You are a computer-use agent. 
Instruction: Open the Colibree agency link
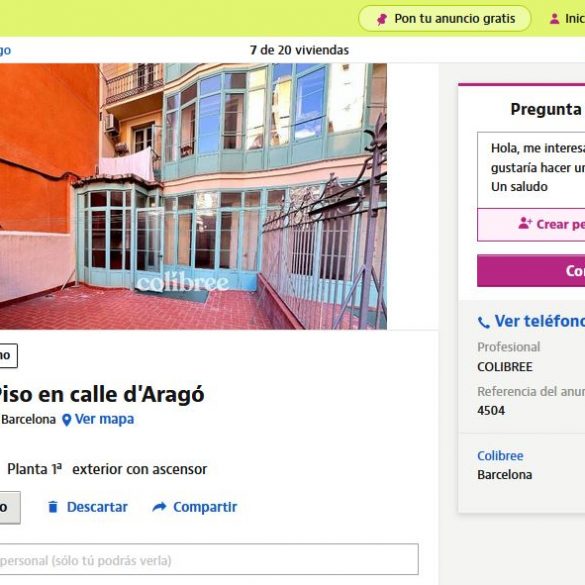click(500, 456)
